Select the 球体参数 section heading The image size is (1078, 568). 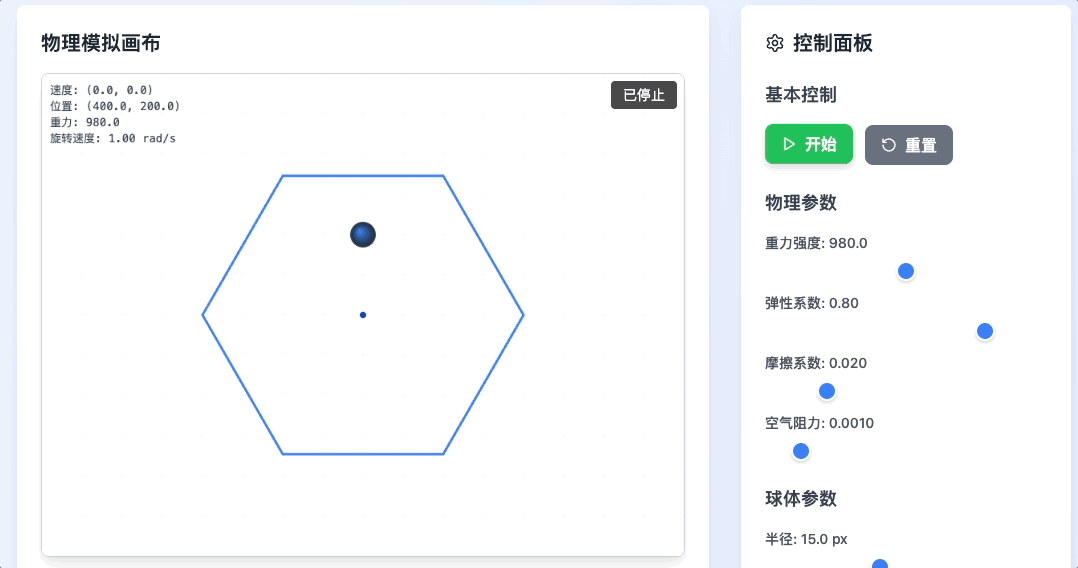801,499
